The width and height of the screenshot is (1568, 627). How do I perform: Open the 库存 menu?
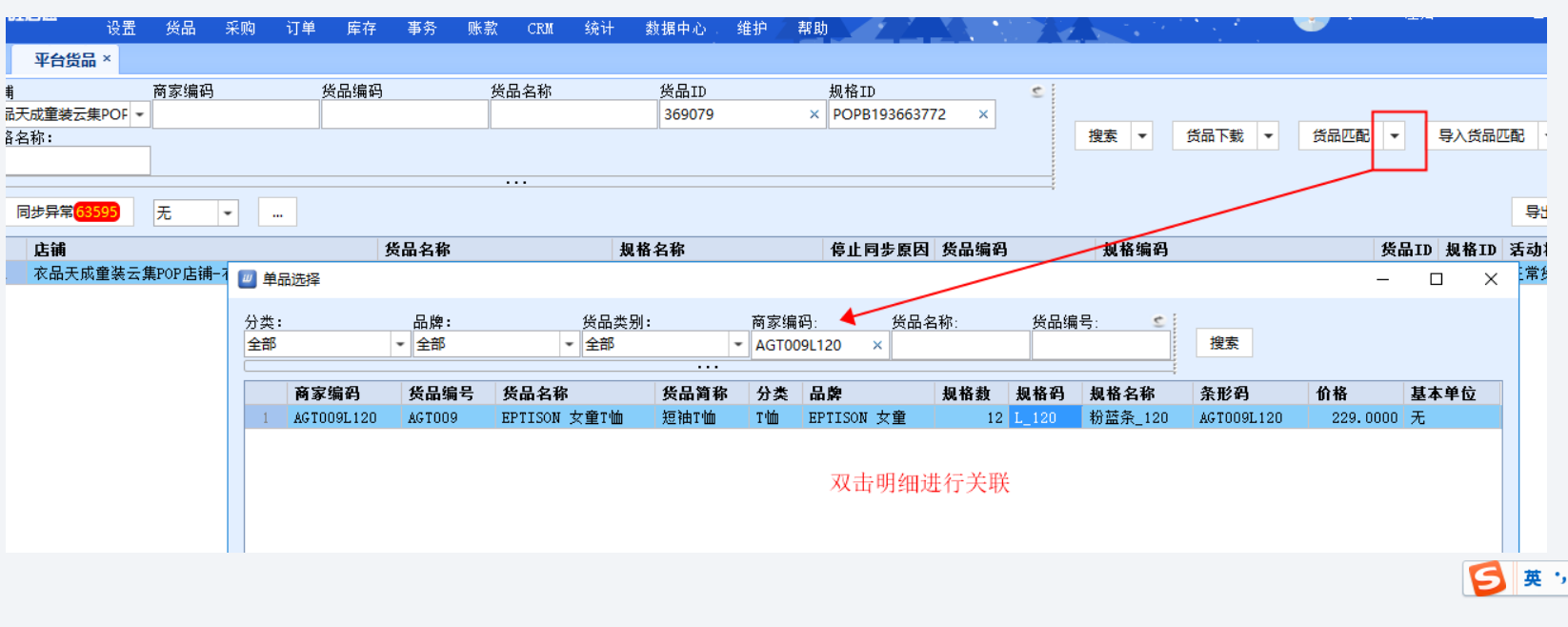pyautogui.click(x=361, y=29)
